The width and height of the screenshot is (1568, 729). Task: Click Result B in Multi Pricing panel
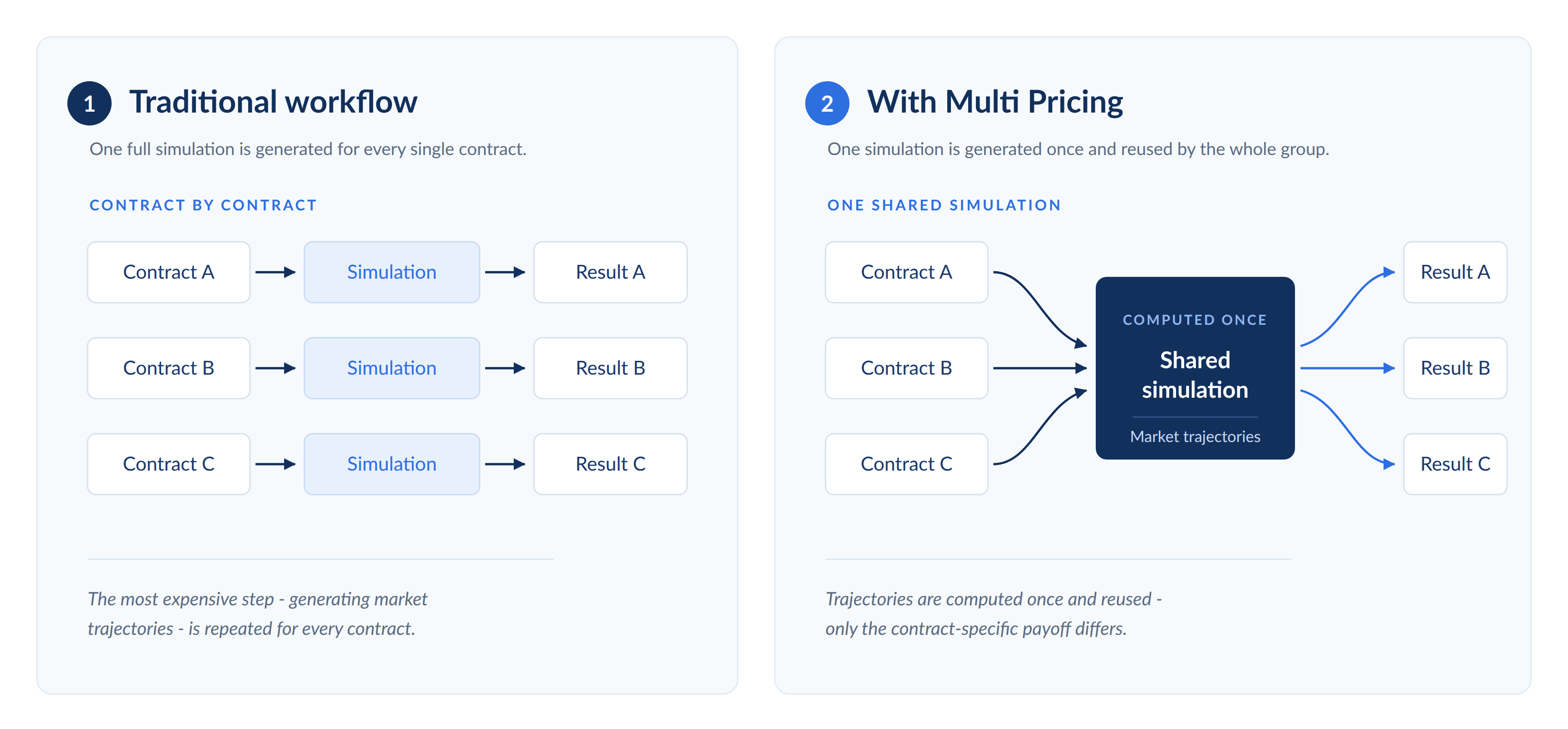click(x=1455, y=368)
